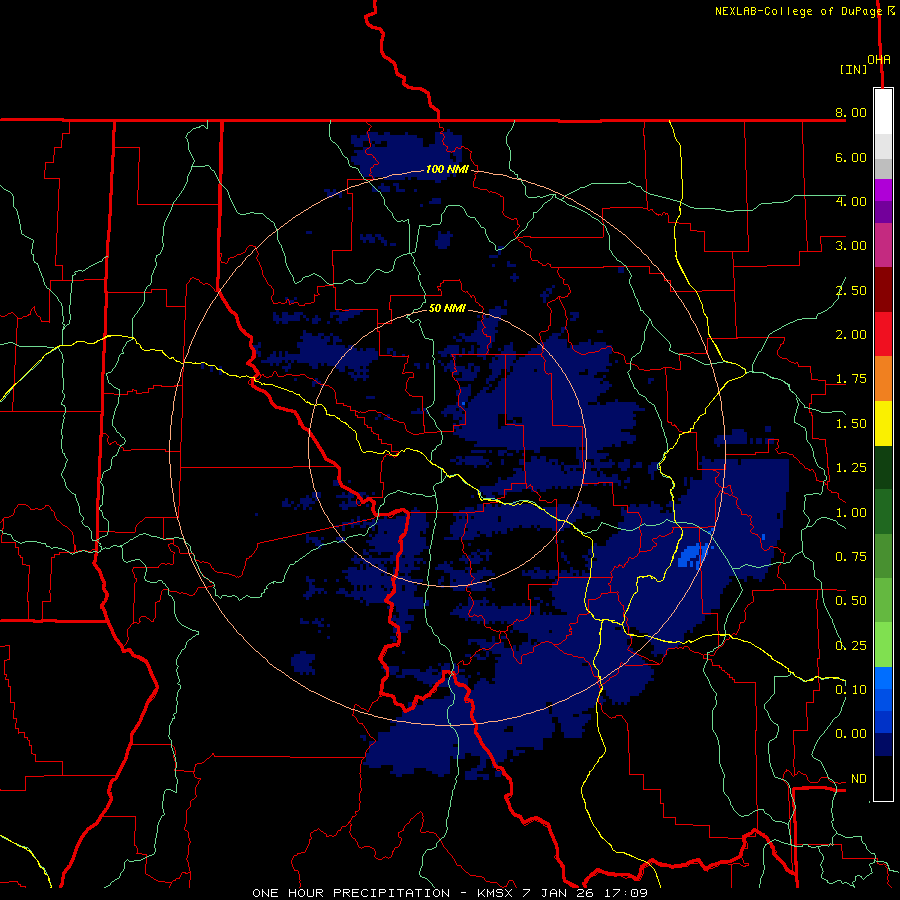Click the 0.00 legend value
This screenshot has height=900, width=900.
pos(851,734)
